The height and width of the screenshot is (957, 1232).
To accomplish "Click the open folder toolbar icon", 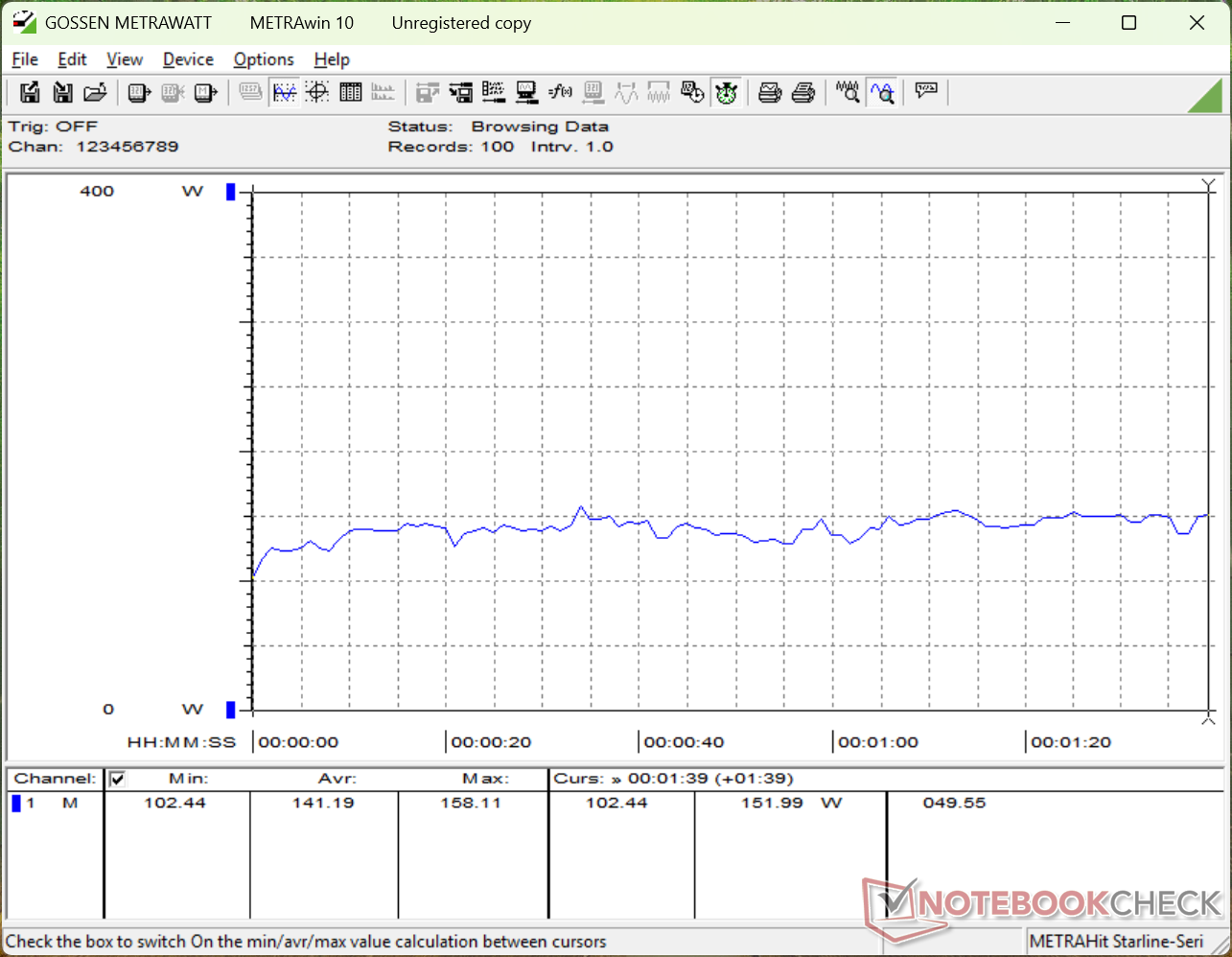I will (95, 92).
